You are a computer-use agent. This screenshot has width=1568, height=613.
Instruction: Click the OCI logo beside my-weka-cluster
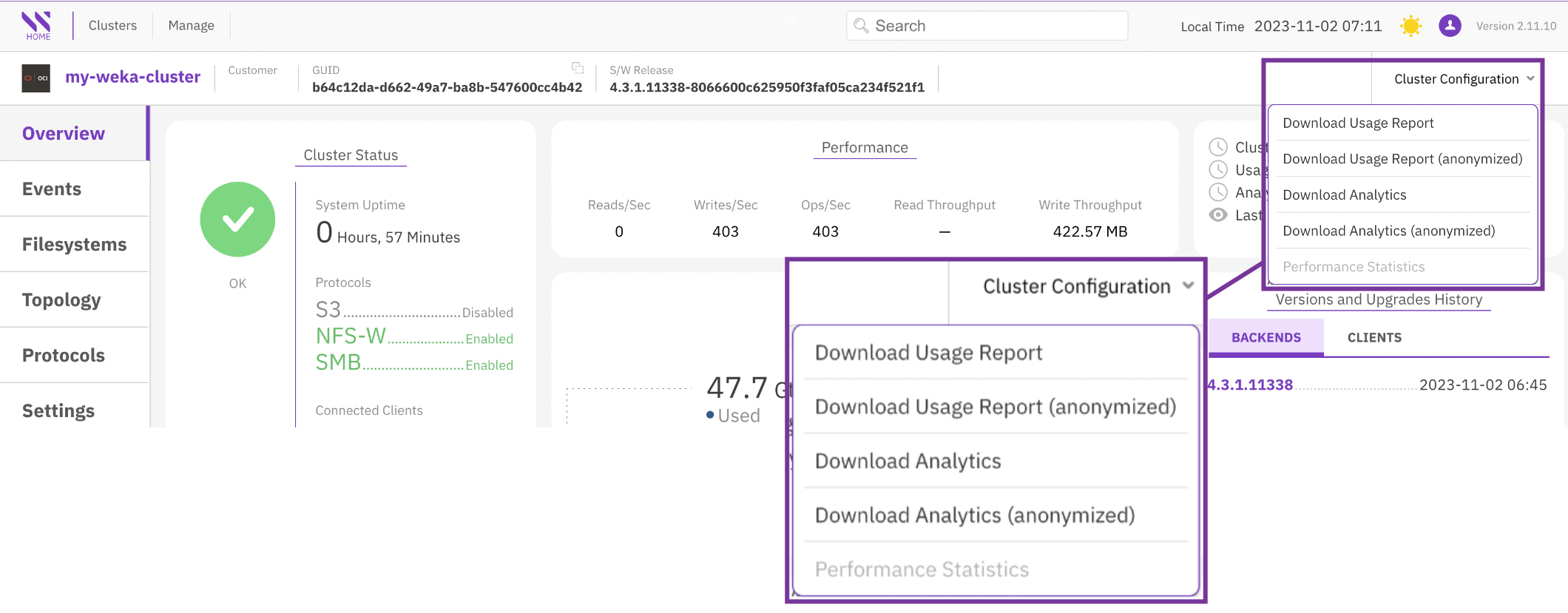[36, 78]
